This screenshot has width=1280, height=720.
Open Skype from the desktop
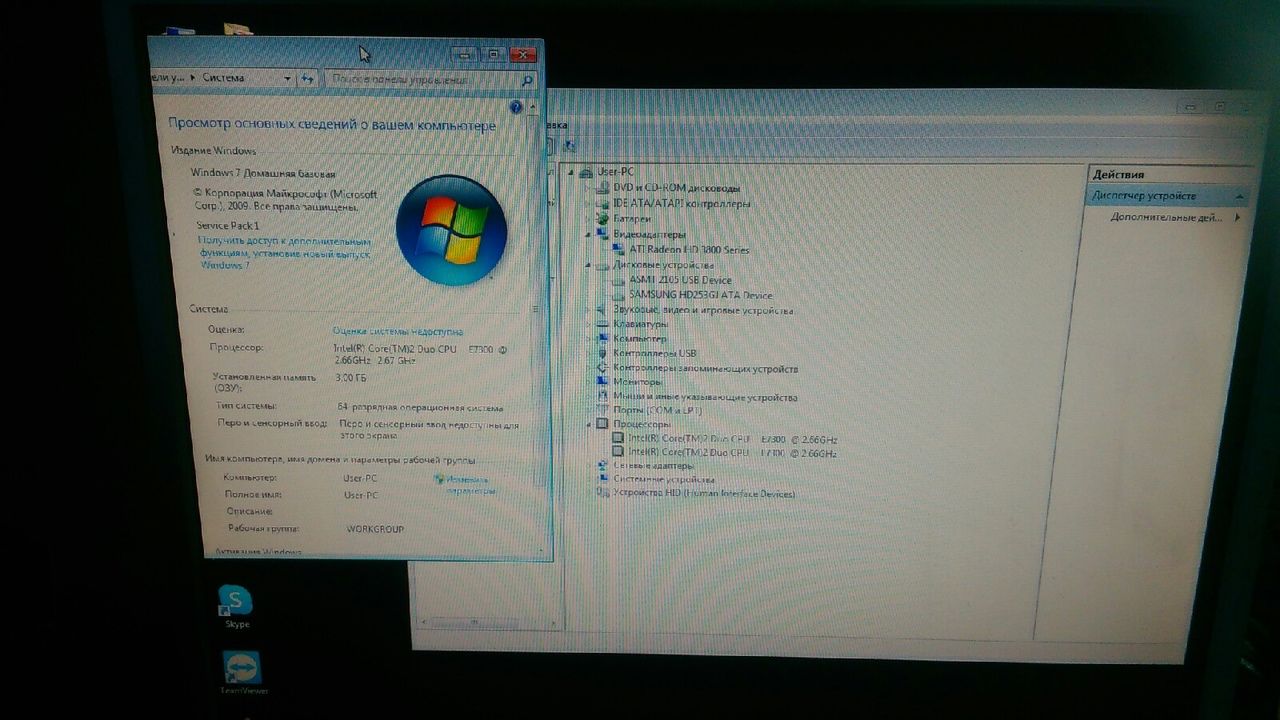[236, 602]
